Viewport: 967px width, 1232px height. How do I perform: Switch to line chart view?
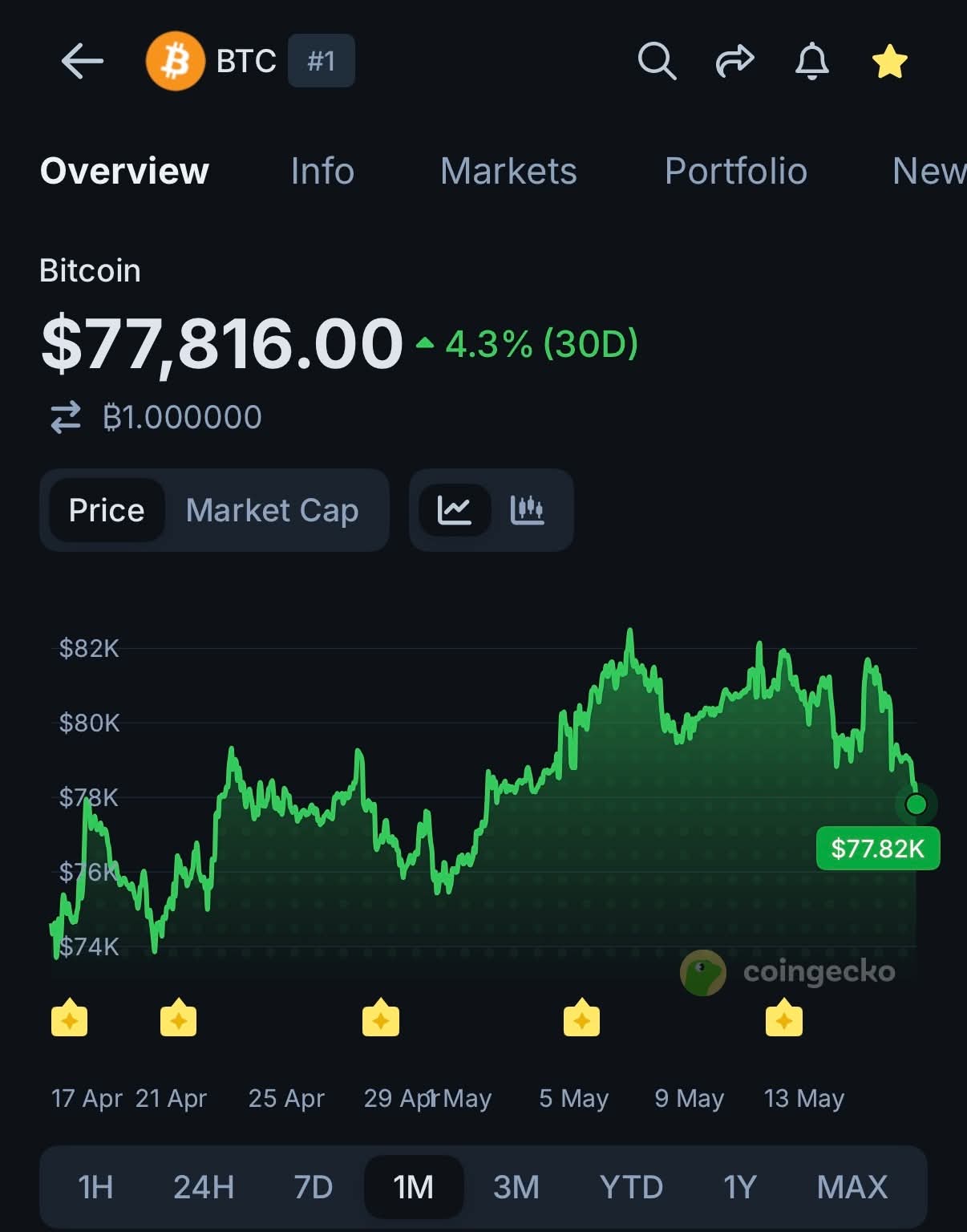[x=455, y=510]
